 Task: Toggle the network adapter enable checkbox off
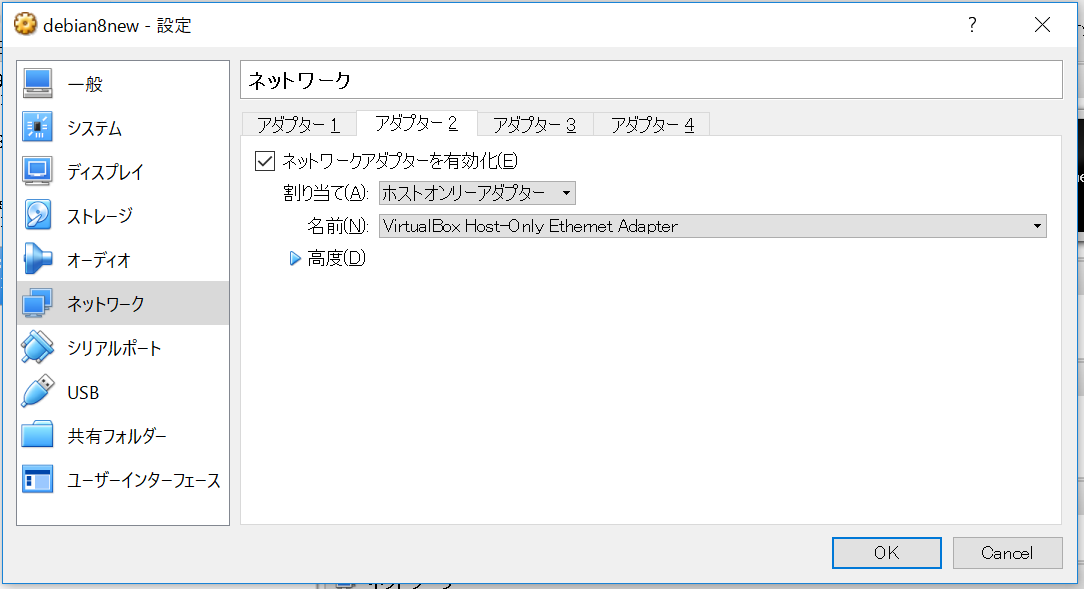[265, 160]
